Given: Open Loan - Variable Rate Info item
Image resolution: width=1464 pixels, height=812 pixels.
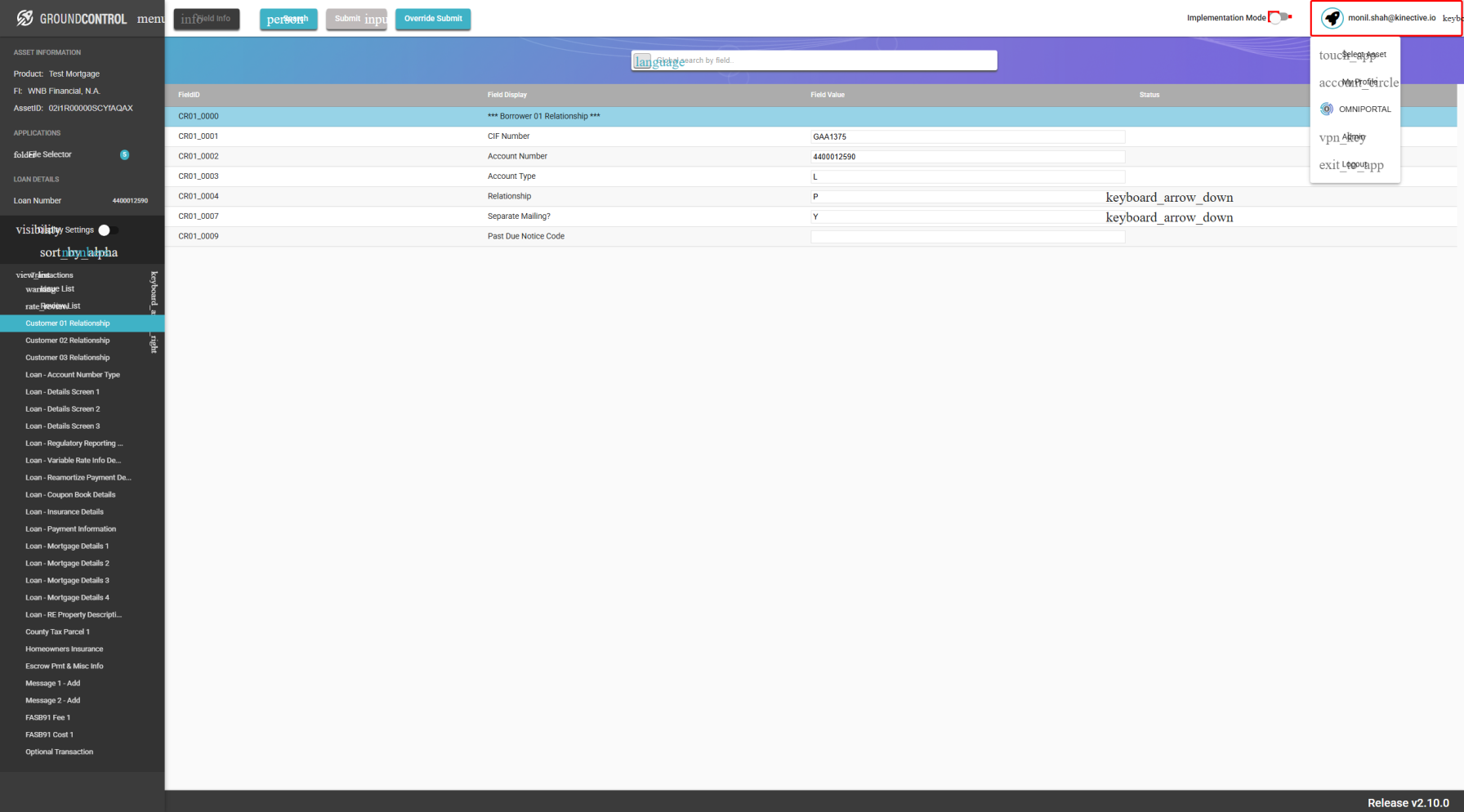Looking at the screenshot, I should click(73, 461).
